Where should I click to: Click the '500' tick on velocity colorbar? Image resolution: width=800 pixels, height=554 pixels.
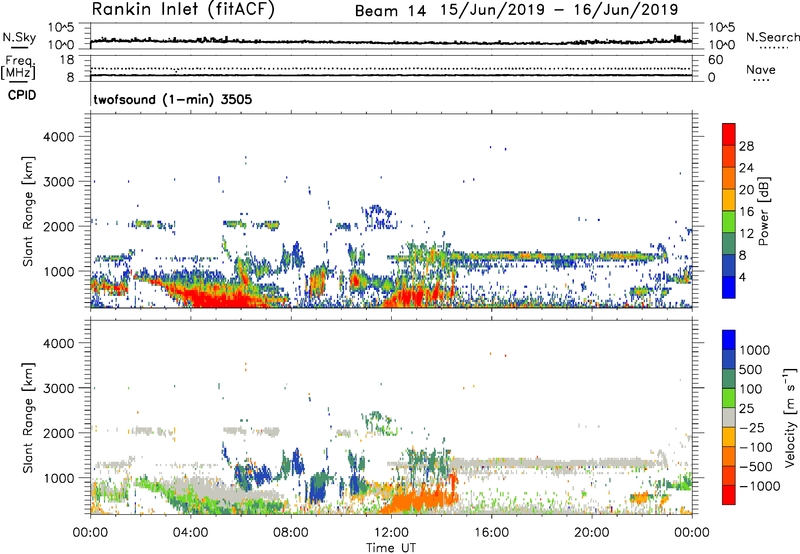click(750, 370)
